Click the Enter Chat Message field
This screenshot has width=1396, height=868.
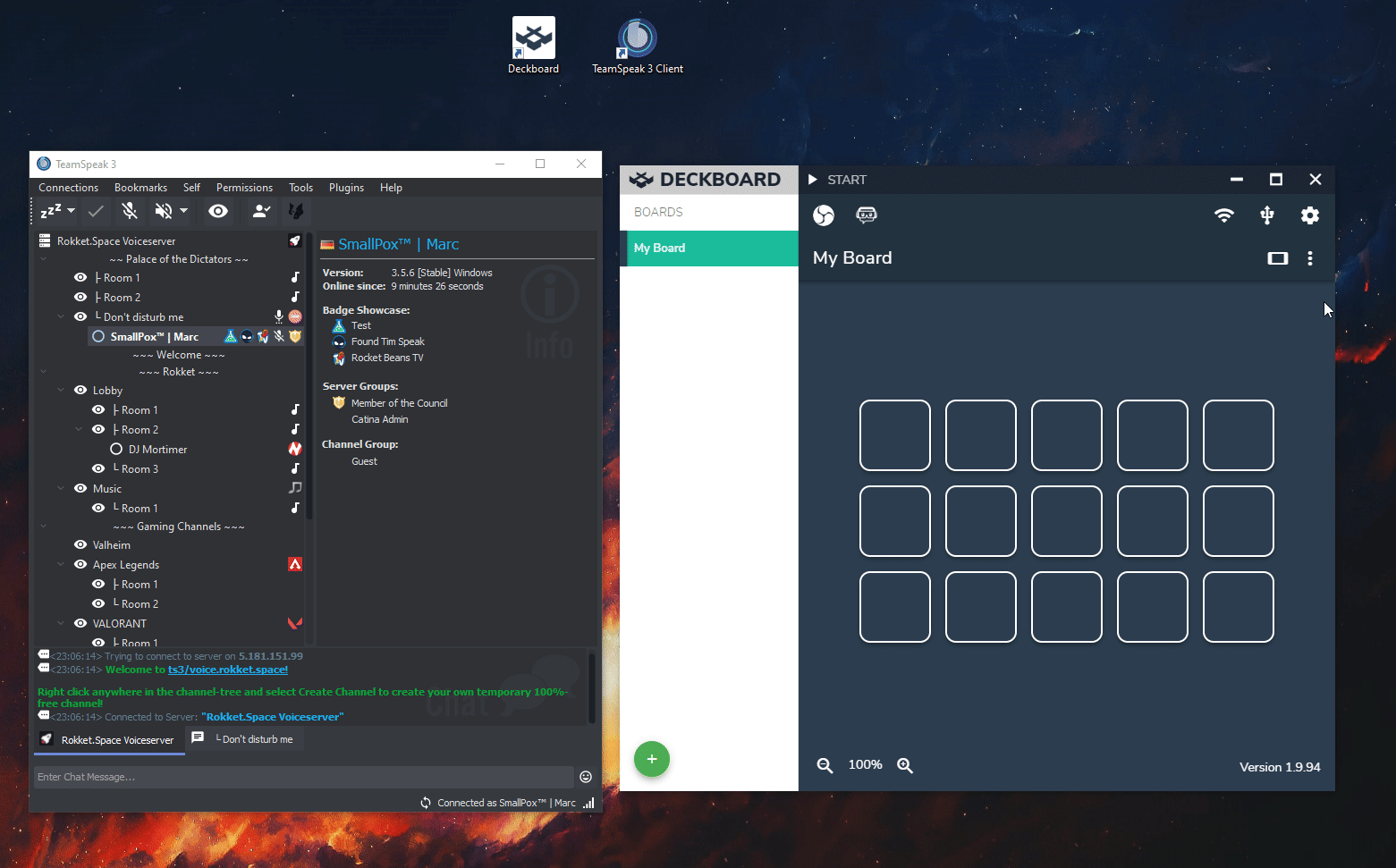tap(304, 777)
